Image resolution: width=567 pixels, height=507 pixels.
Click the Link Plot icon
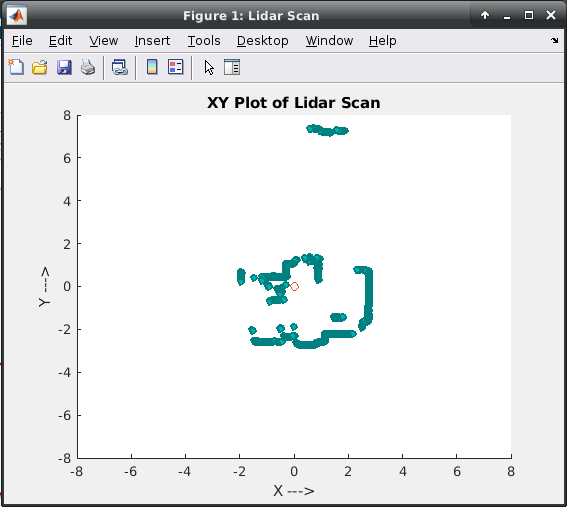(x=120, y=67)
